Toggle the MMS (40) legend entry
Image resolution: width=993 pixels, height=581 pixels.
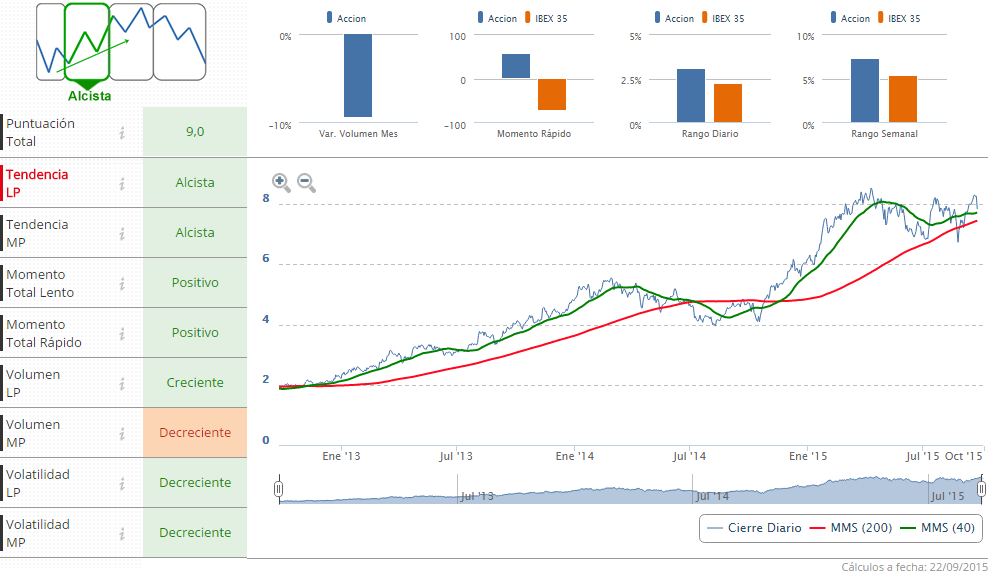937,527
